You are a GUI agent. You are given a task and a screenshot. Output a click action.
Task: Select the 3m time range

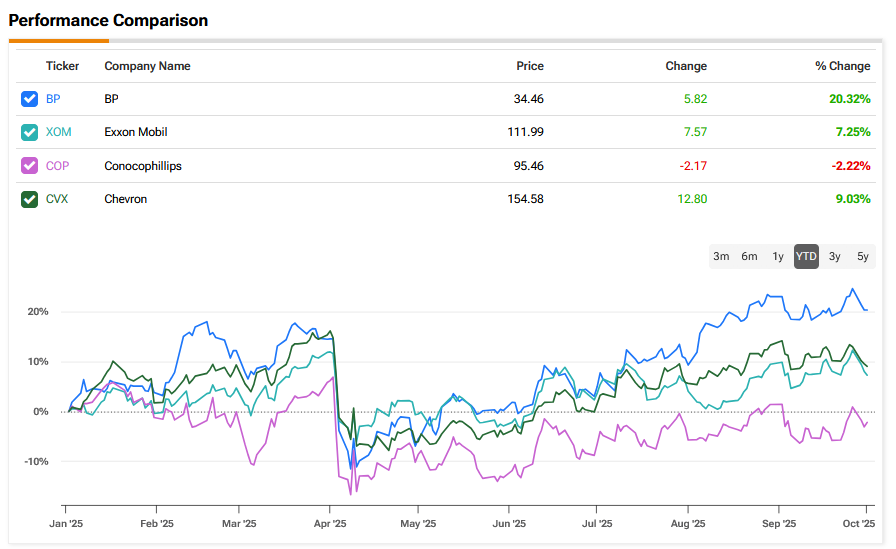(x=721, y=257)
